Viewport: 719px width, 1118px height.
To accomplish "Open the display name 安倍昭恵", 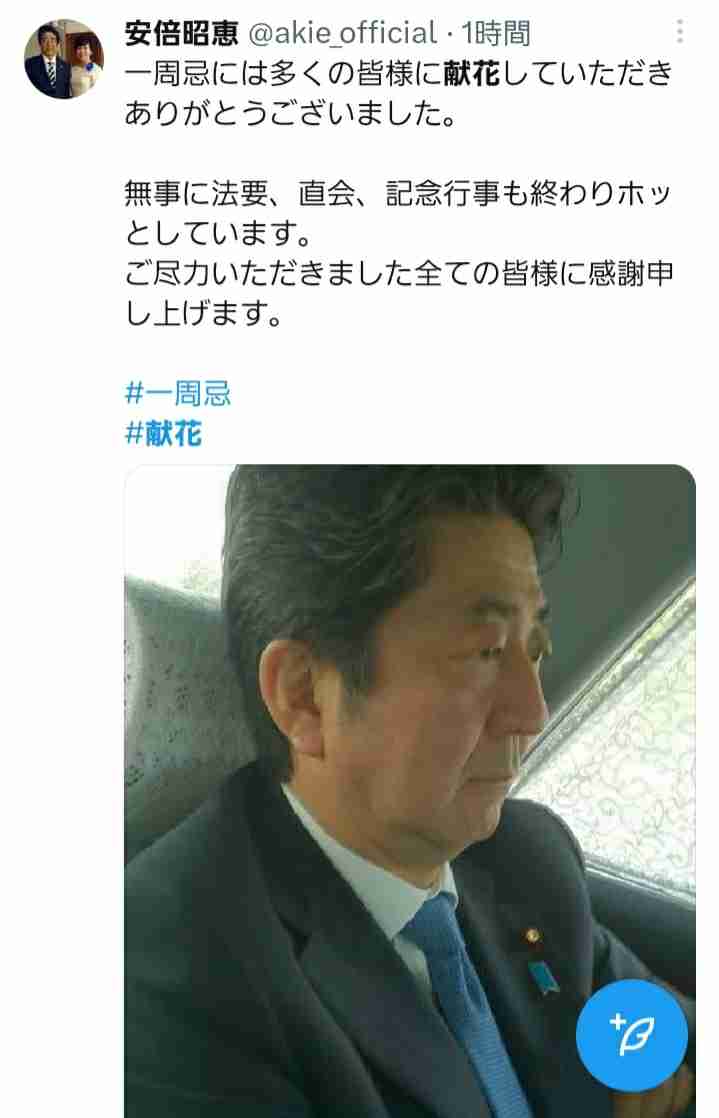I will click(x=181, y=33).
